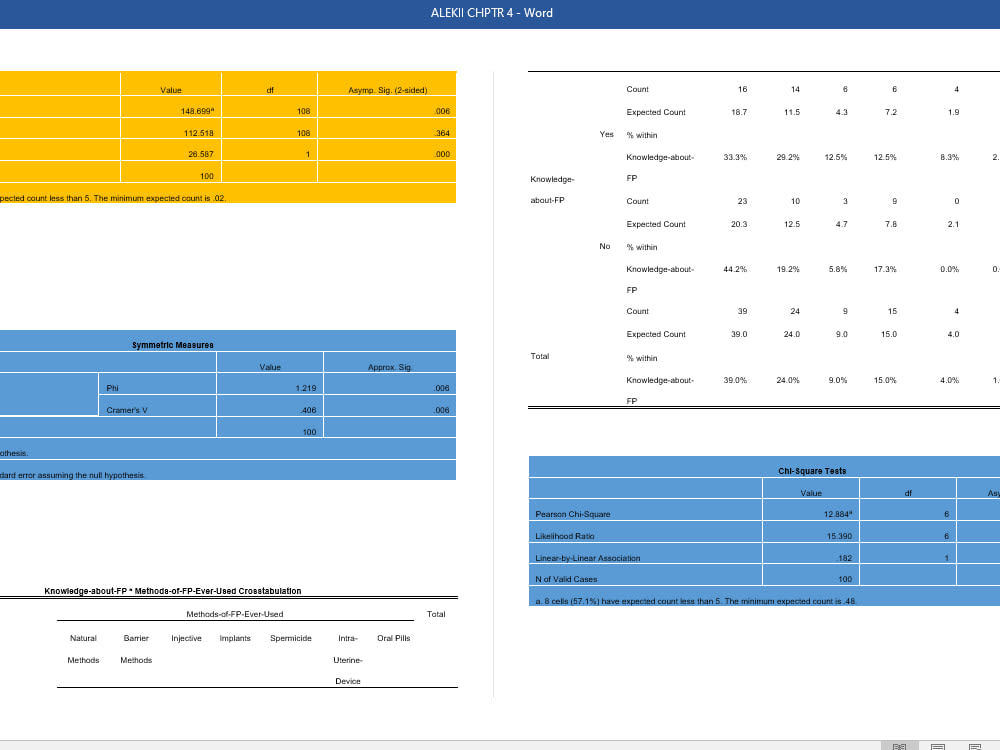Select the 'N of Valid Cases' row label
Screen dimensions: 1000x750
tap(566, 579)
